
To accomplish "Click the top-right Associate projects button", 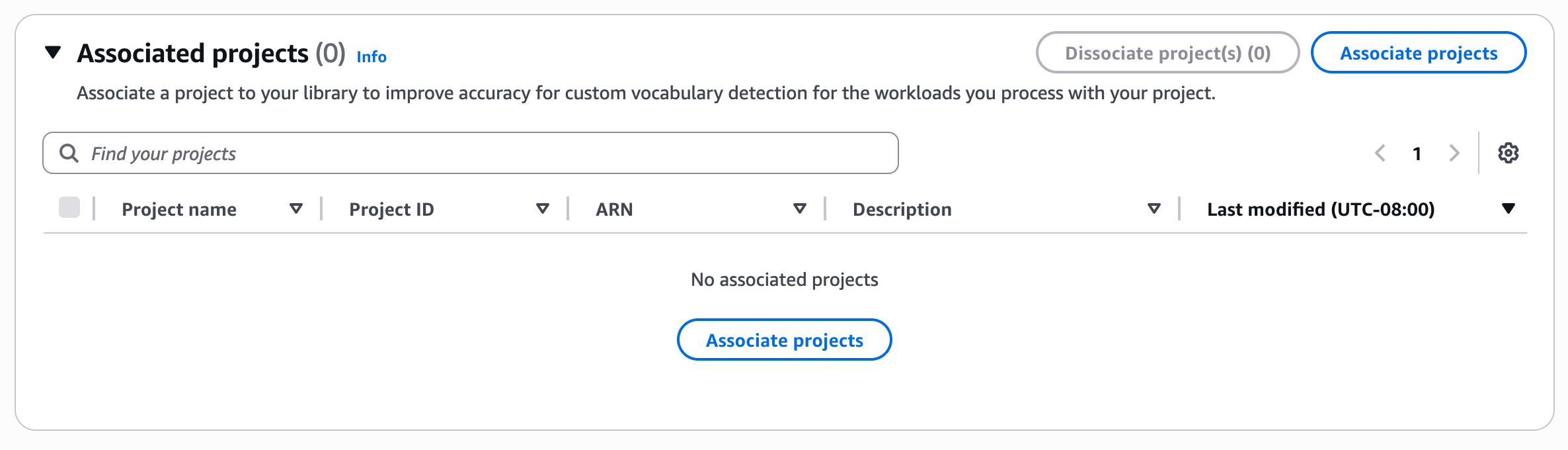I will point(1419,52).
